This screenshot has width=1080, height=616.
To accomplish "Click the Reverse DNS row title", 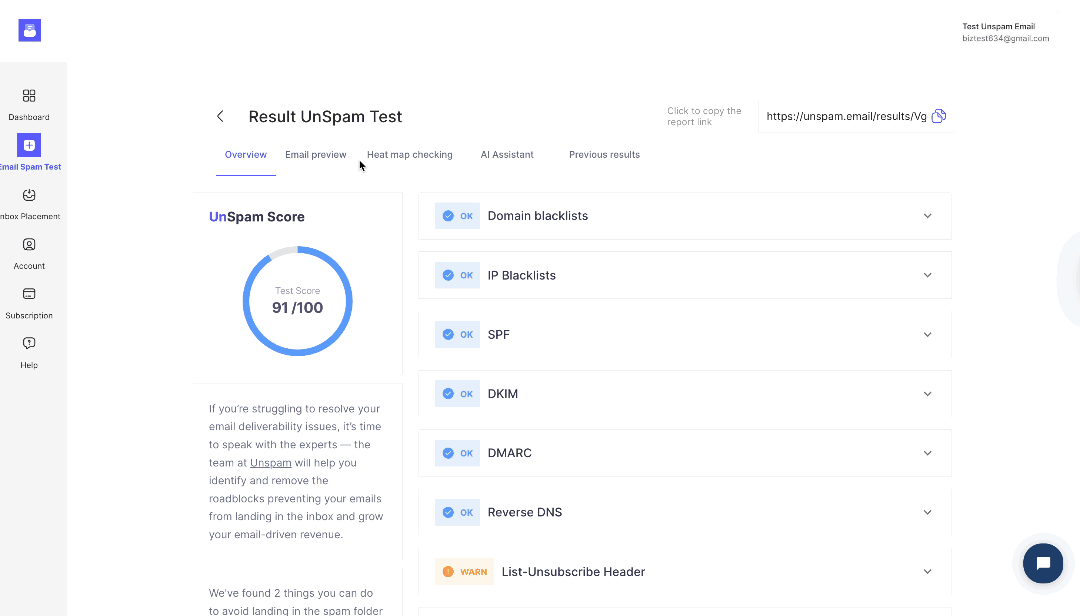I will [525, 513].
